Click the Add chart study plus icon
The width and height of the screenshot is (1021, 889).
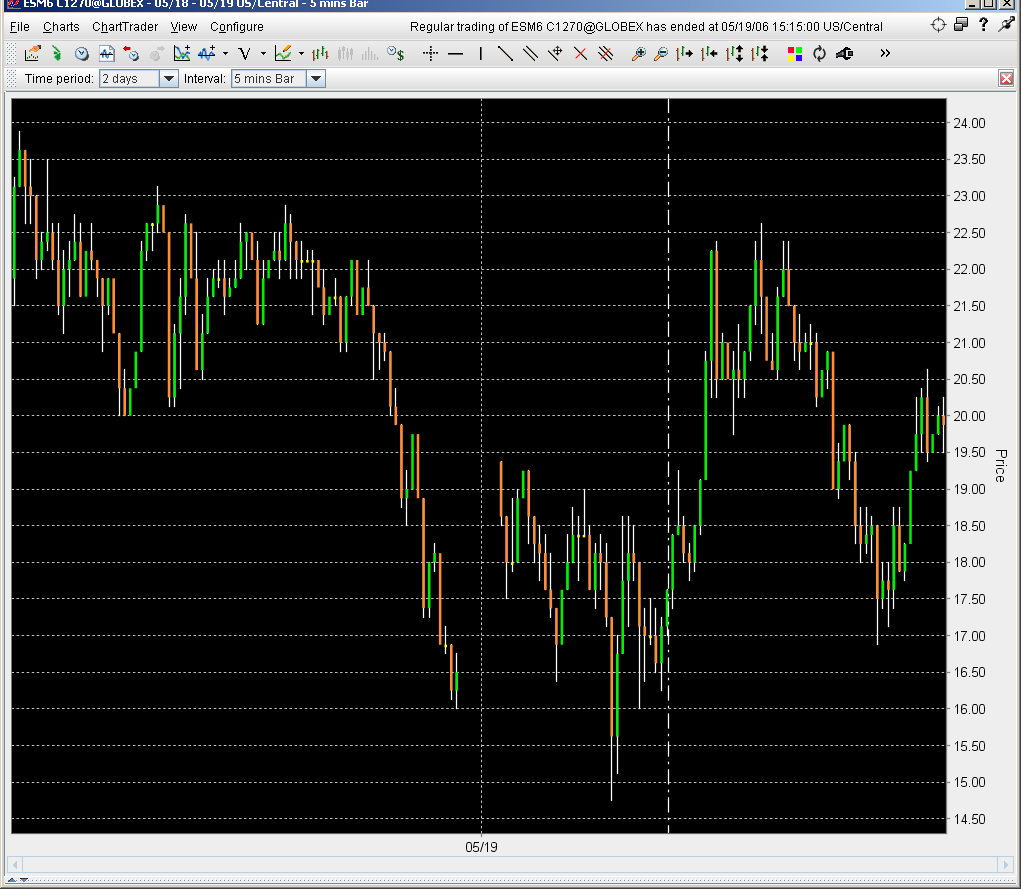pyautogui.click(x=182, y=53)
